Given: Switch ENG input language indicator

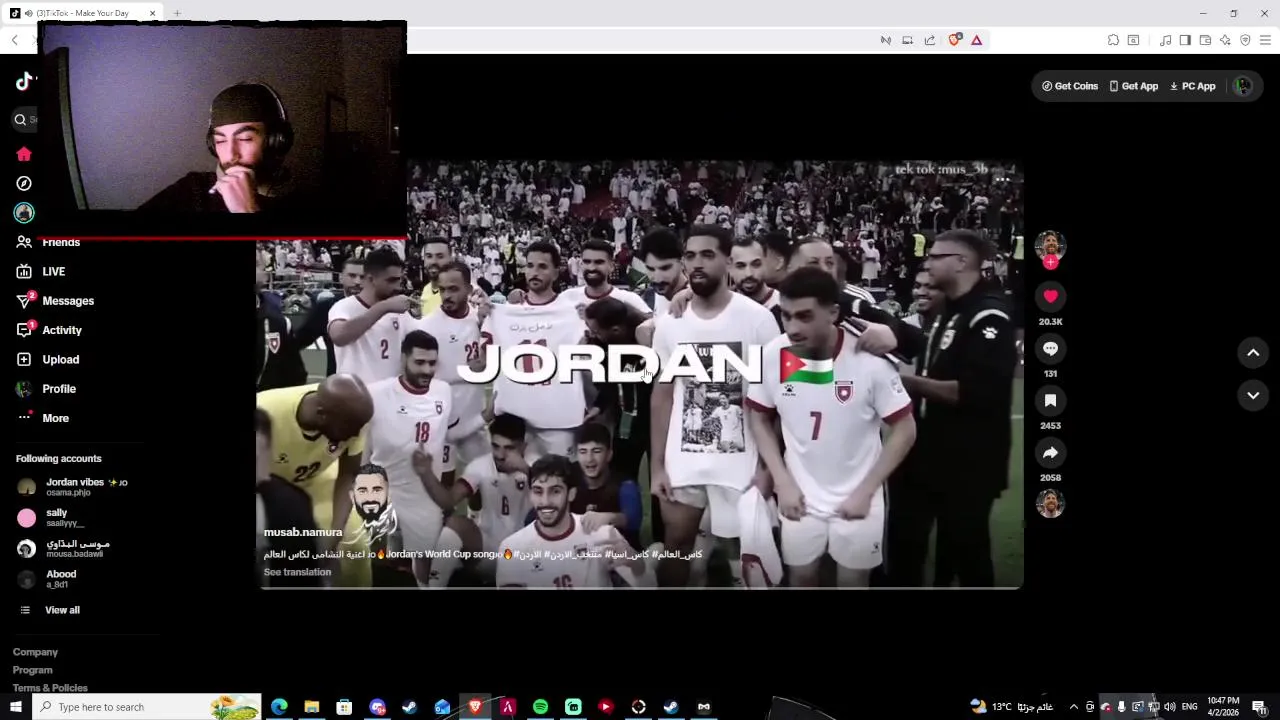Looking at the screenshot, I should click(1191, 707).
